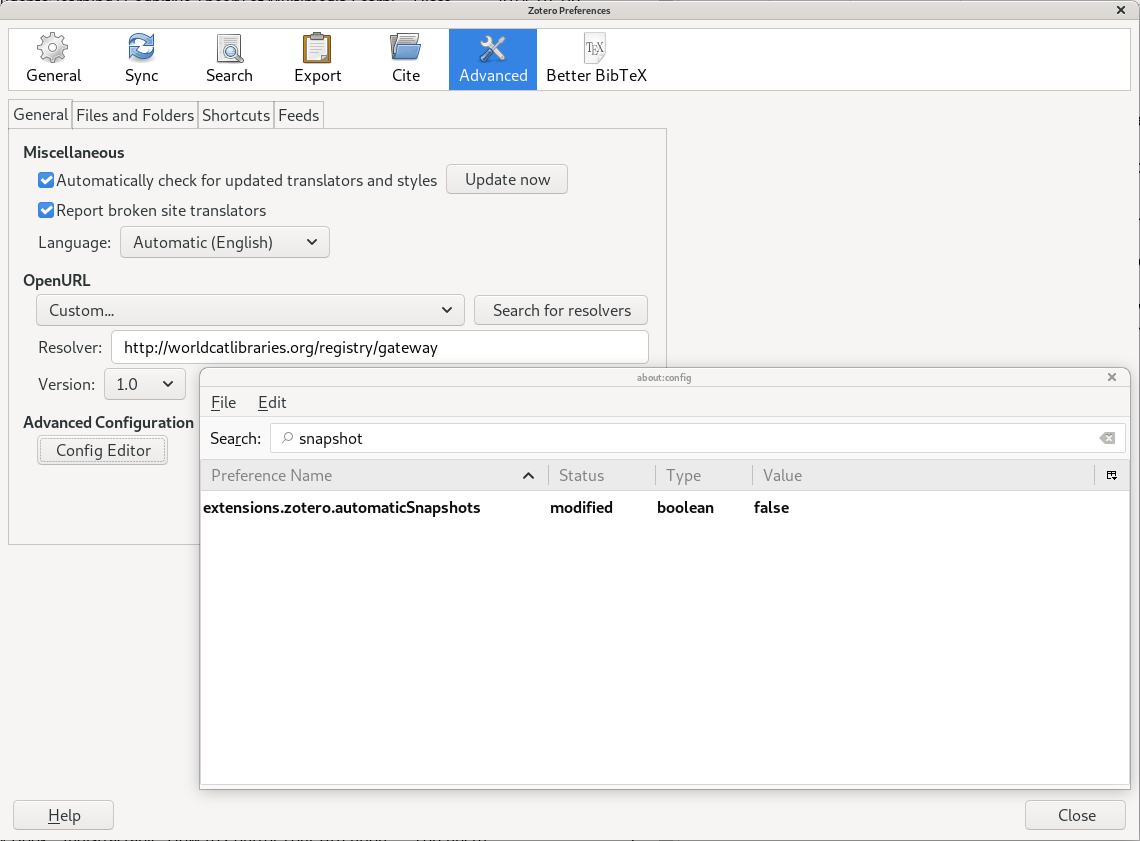Switch to the Shortcuts tab

[x=236, y=116]
